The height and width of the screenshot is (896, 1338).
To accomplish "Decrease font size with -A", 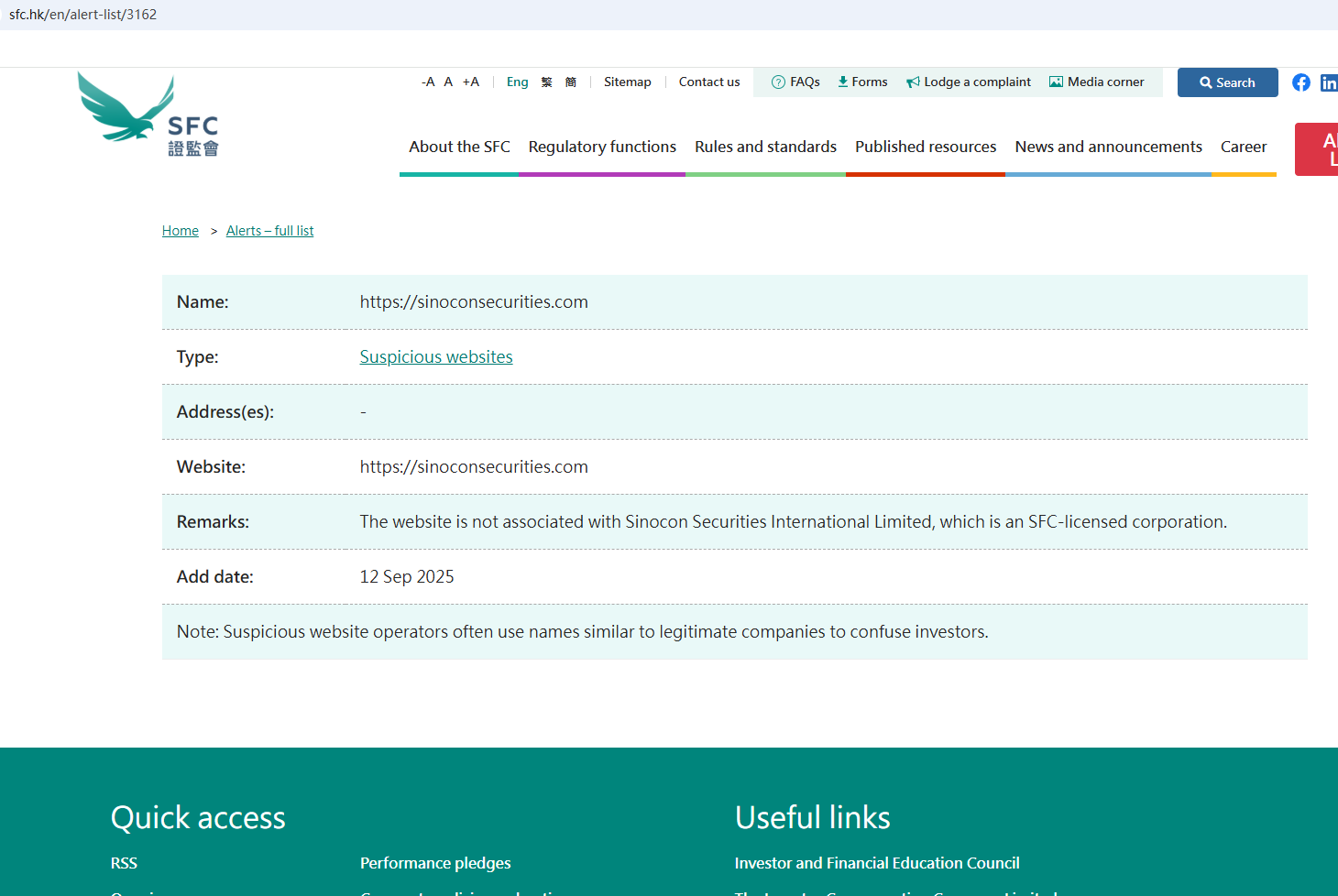I will [x=428, y=82].
